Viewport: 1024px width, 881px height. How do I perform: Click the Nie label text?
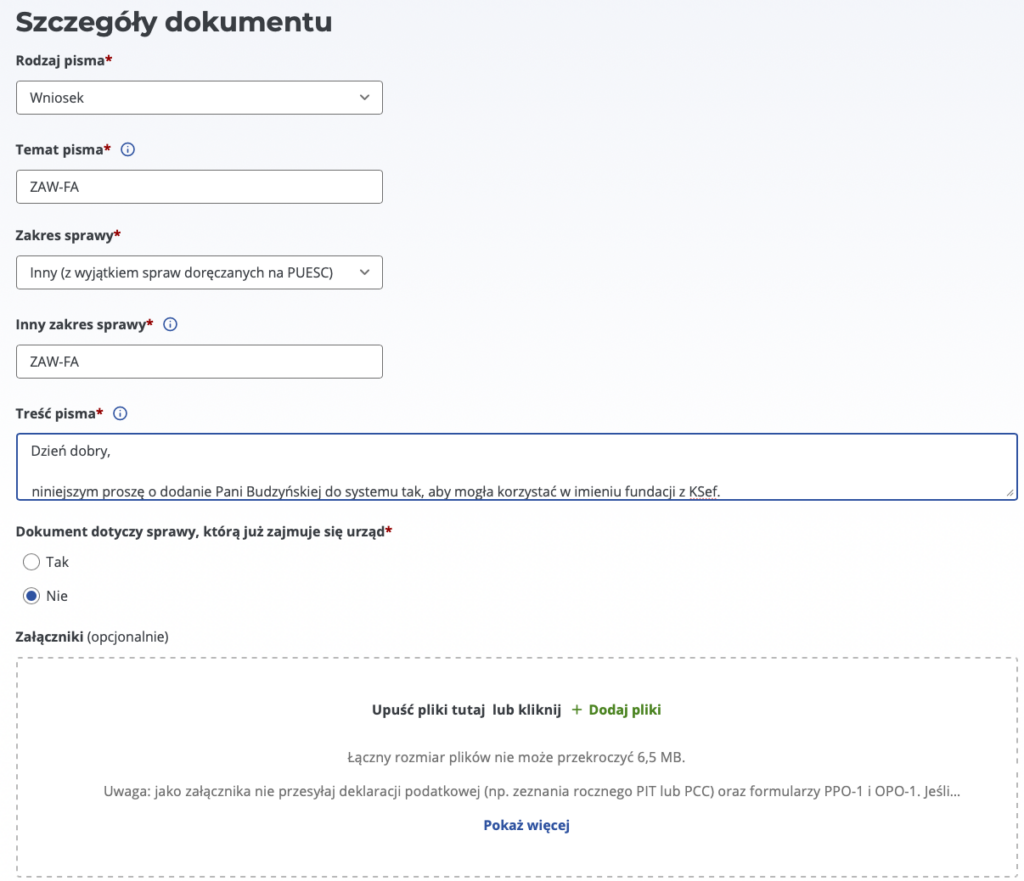(57, 596)
